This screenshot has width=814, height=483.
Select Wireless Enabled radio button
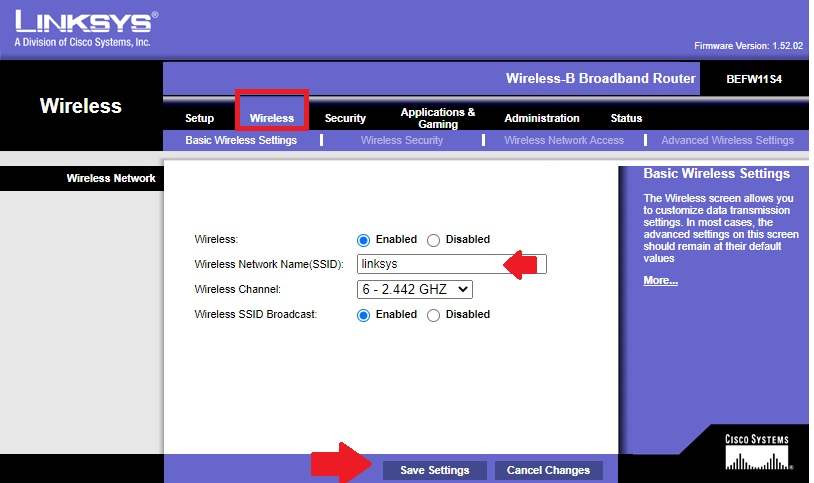click(364, 240)
